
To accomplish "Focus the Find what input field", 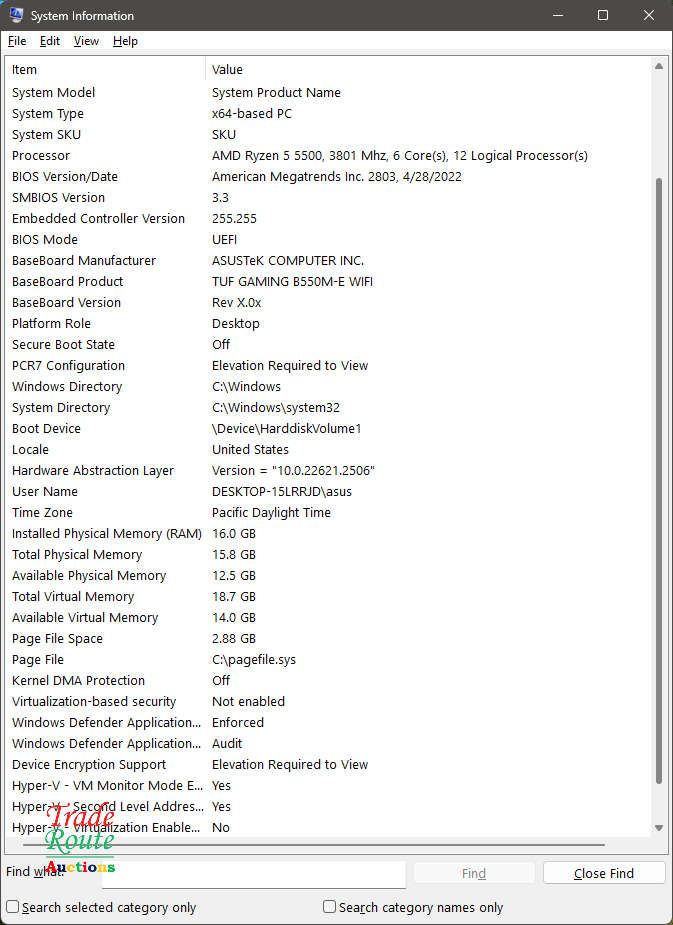I will click(254, 873).
